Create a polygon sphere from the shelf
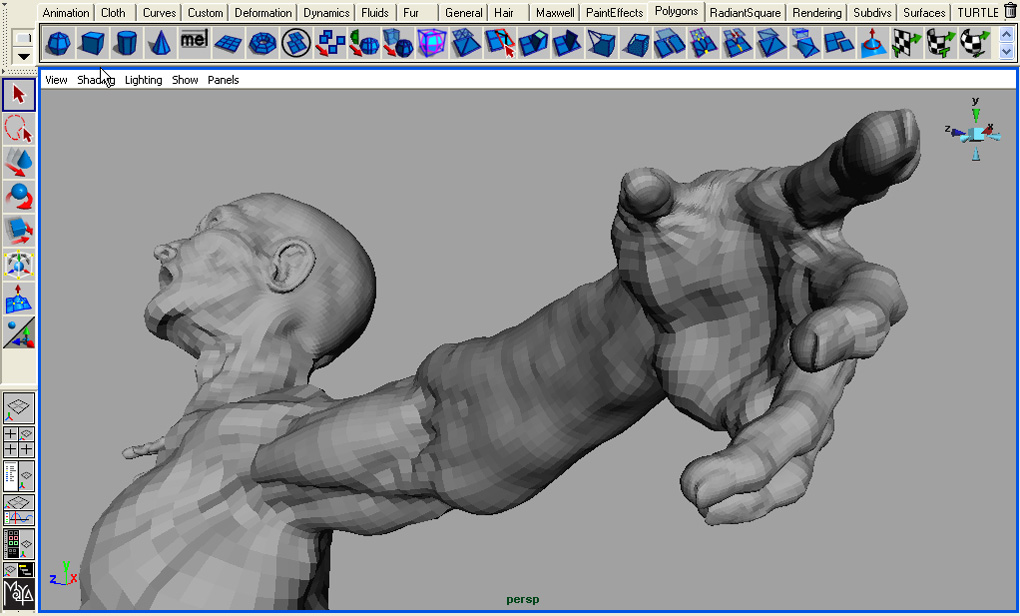Screen dimensions: 1020x616 59,43
